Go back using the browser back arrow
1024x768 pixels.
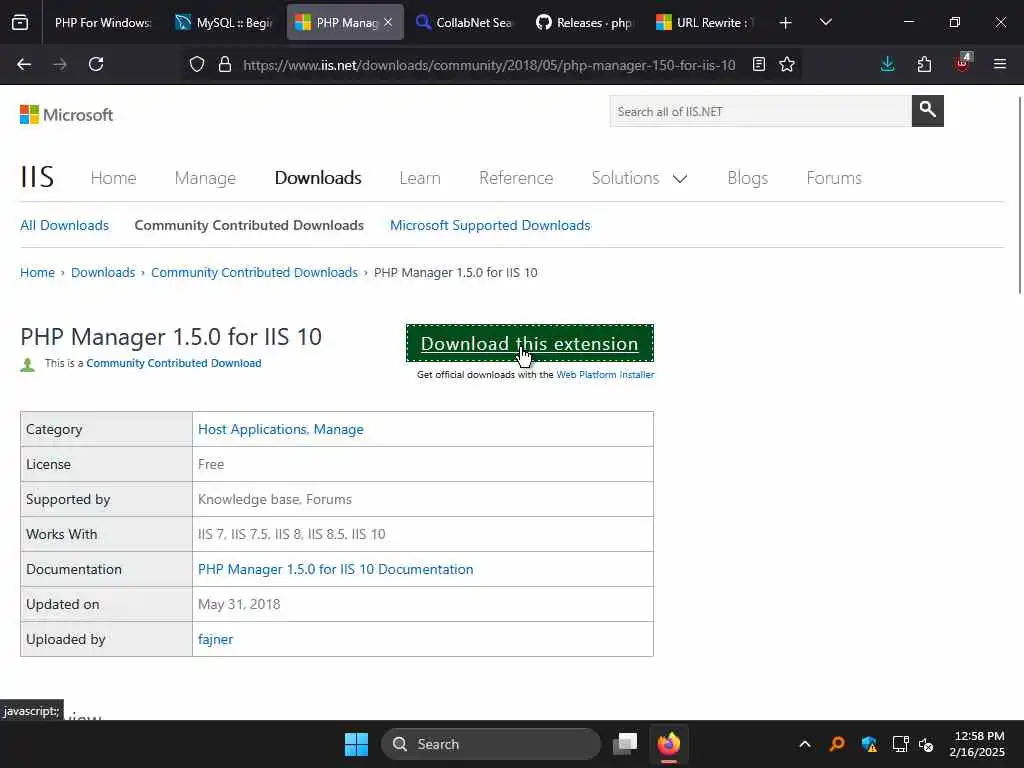(x=24, y=64)
